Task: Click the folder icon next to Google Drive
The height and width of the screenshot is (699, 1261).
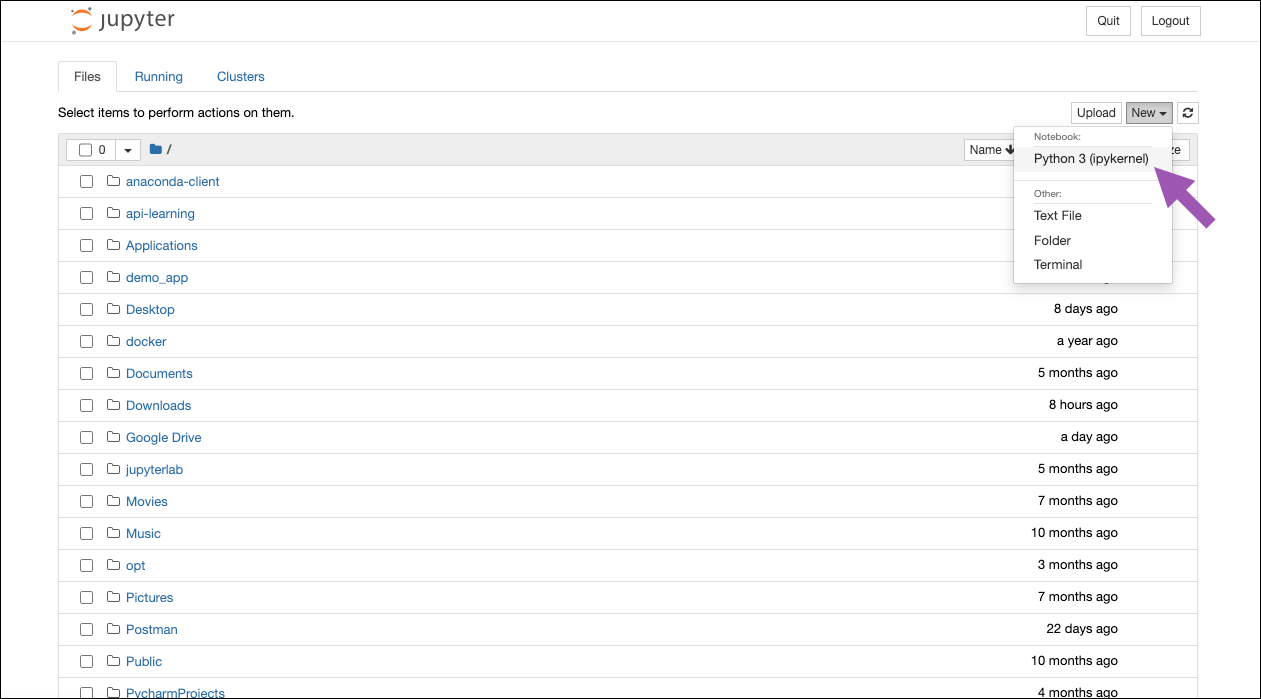Action: (113, 437)
